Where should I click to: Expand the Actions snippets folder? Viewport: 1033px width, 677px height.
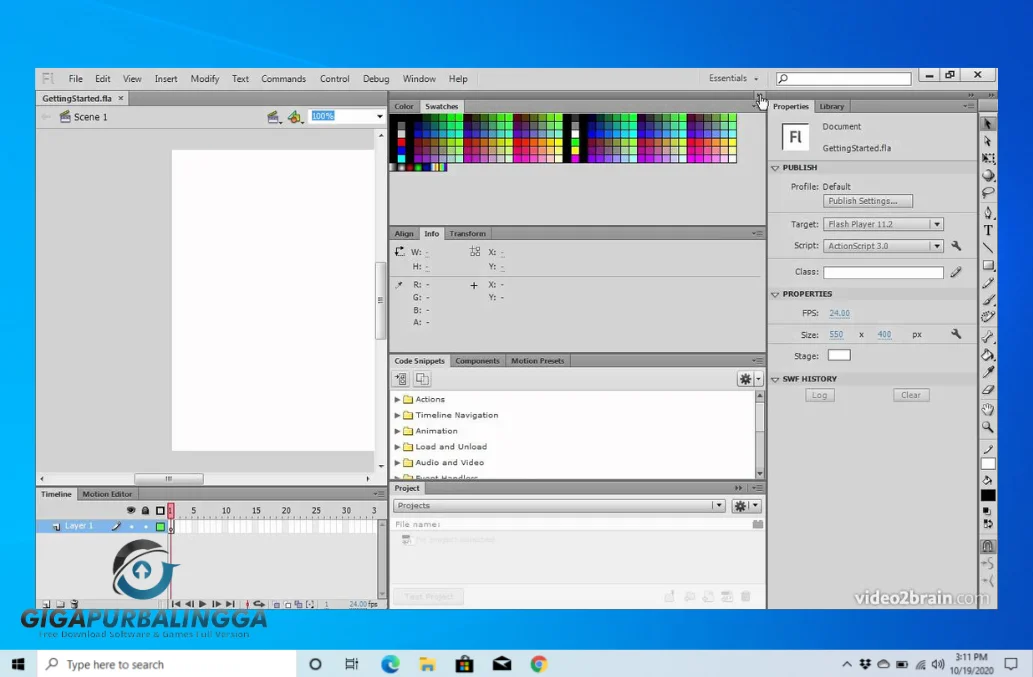[397, 399]
